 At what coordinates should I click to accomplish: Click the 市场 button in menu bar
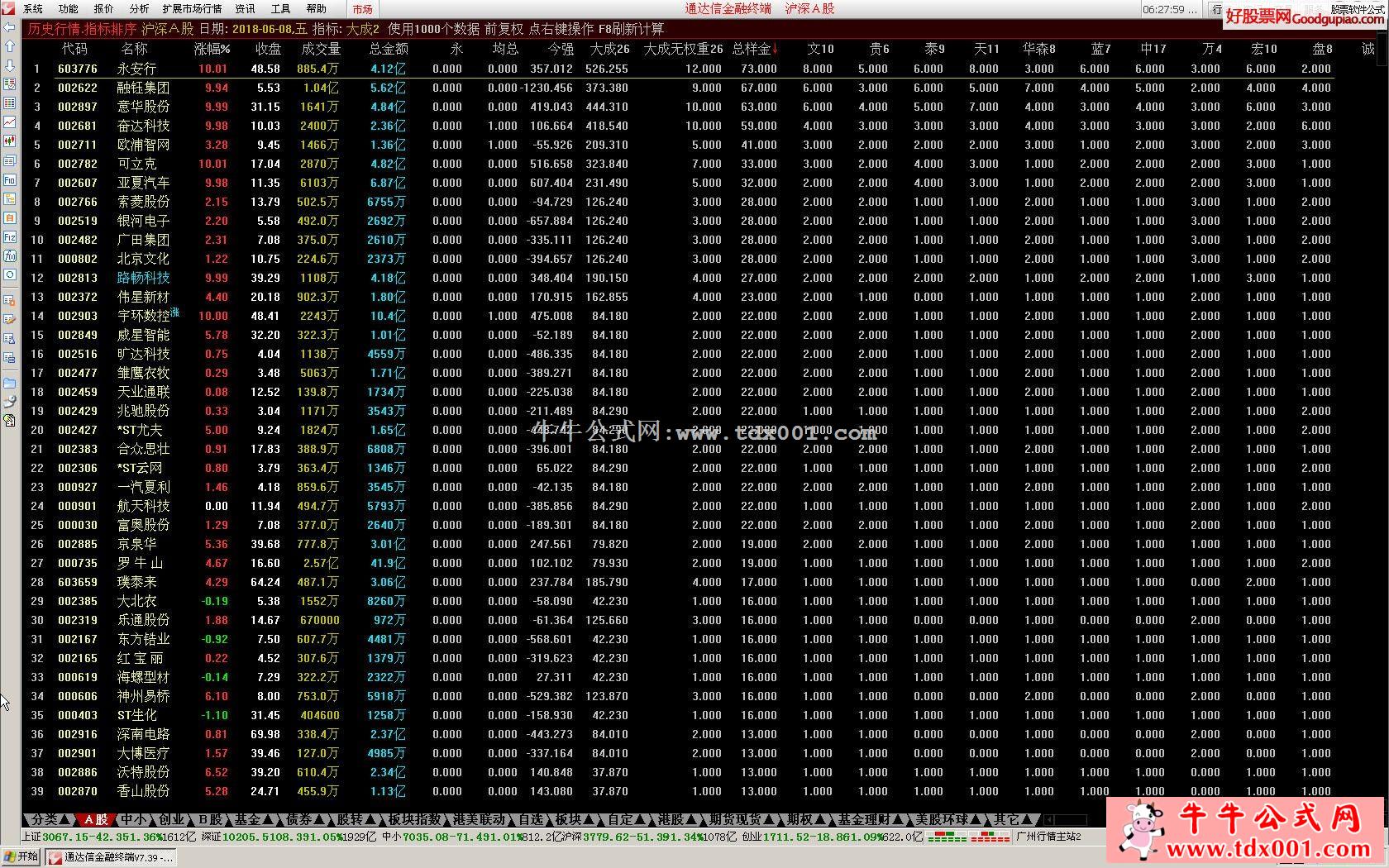362,9
